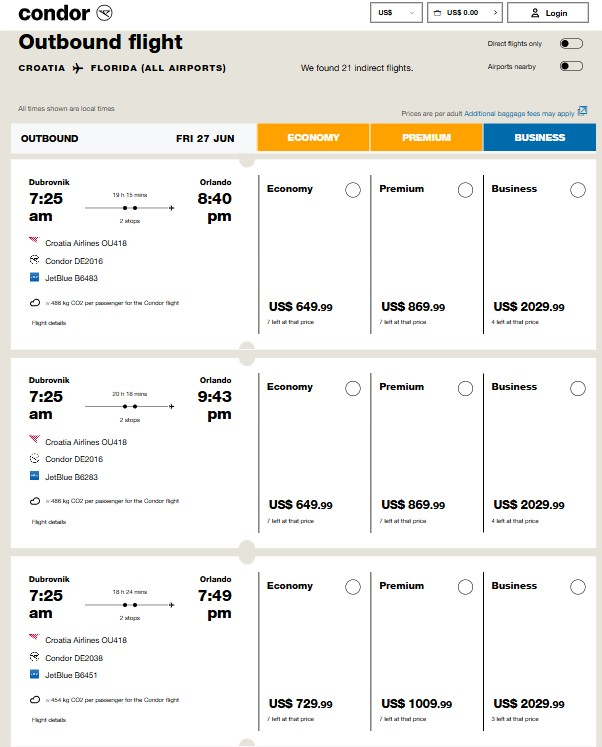Click the user profile icon beside Login
This screenshot has width=602, height=747.
pos(535,13)
